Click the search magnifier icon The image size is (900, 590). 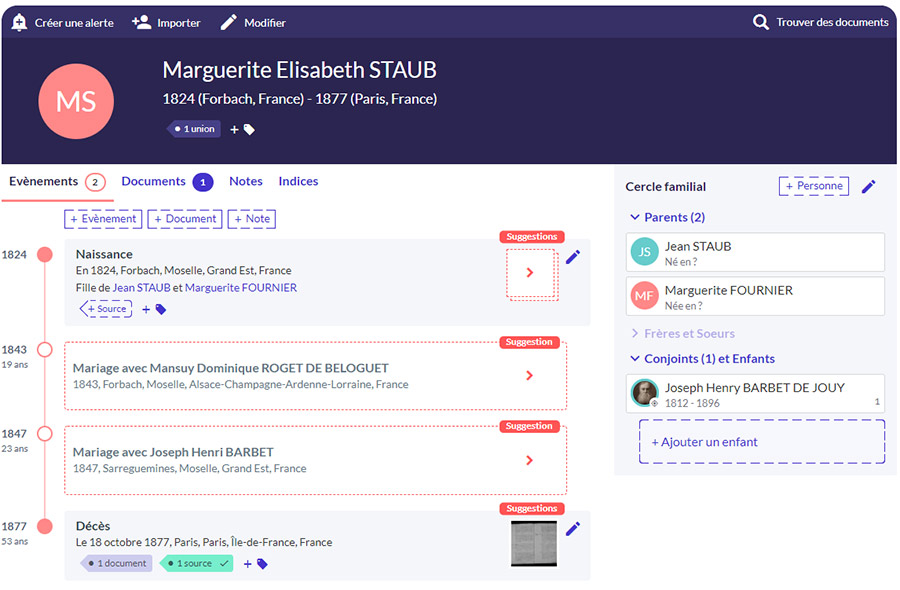(x=761, y=22)
